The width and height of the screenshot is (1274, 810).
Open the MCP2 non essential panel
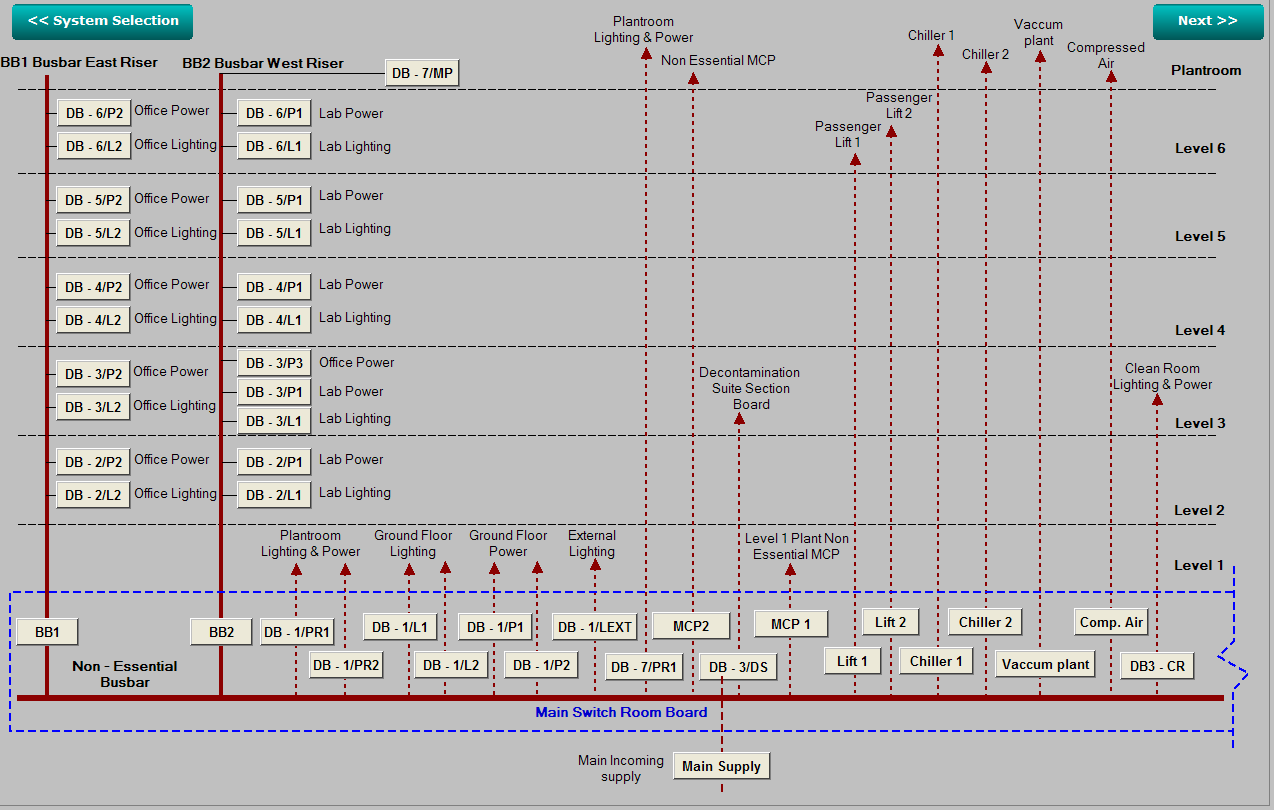click(691, 626)
